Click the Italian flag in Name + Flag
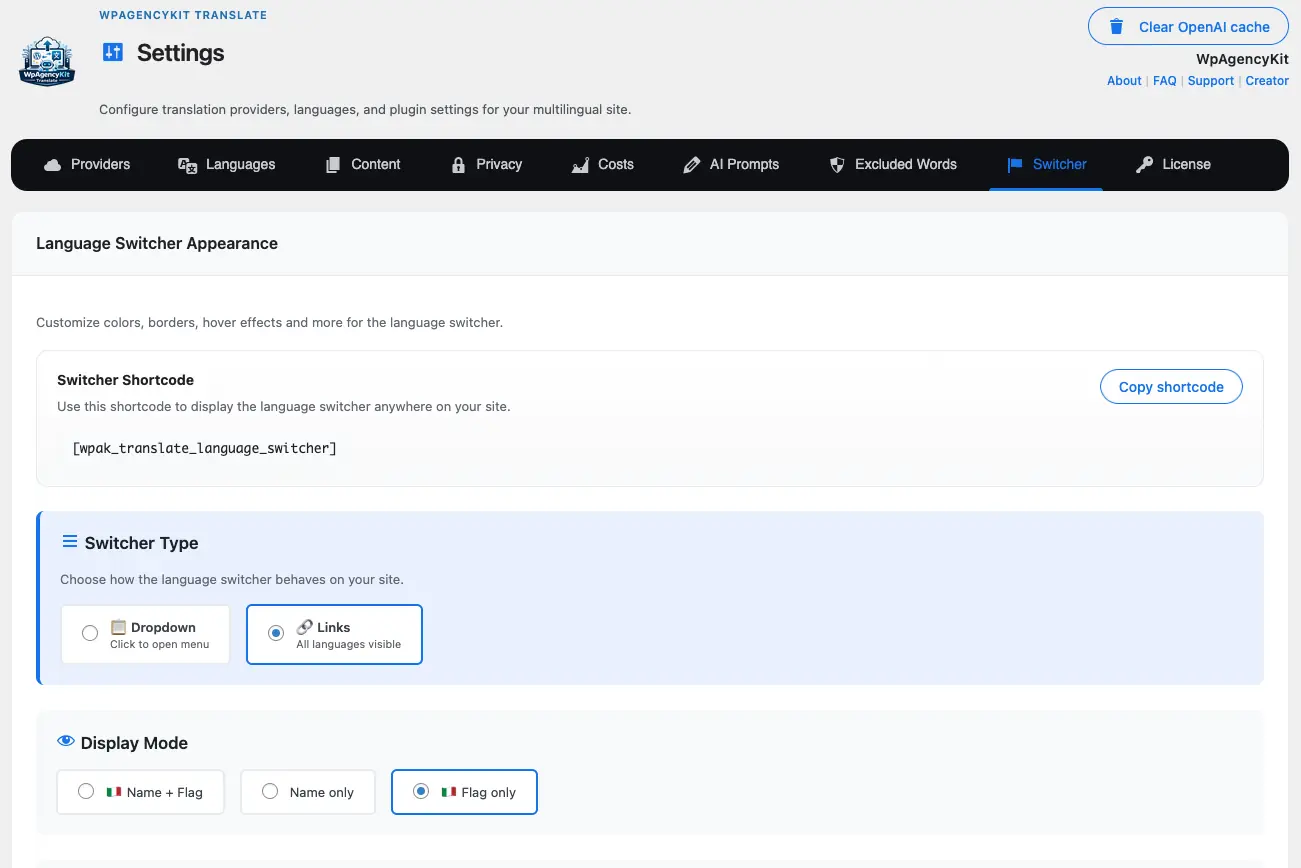The height and width of the screenshot is (868, 1301). pyautogui.click(x=114, y=792)
